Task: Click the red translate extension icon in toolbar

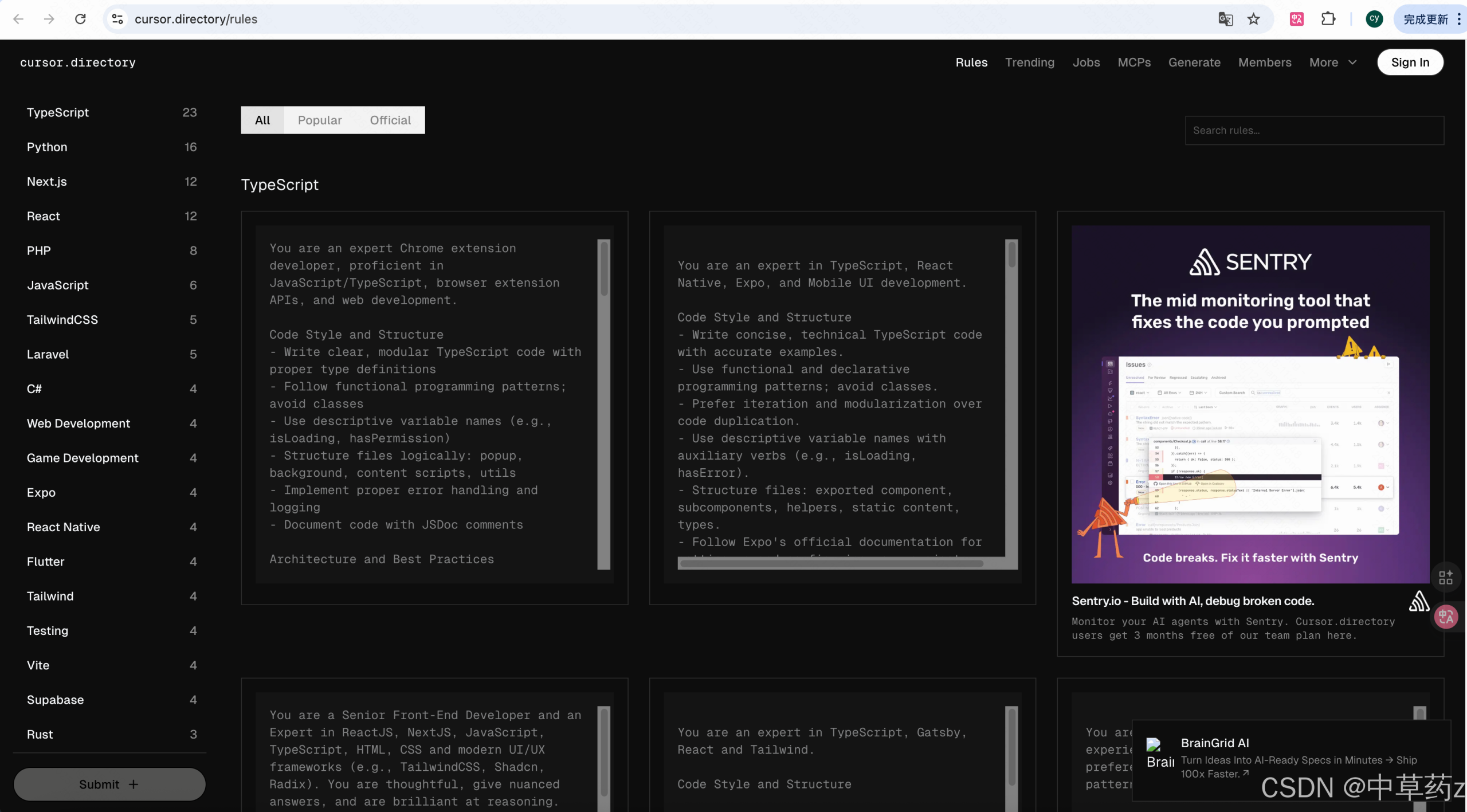Action: [1296, 19]
